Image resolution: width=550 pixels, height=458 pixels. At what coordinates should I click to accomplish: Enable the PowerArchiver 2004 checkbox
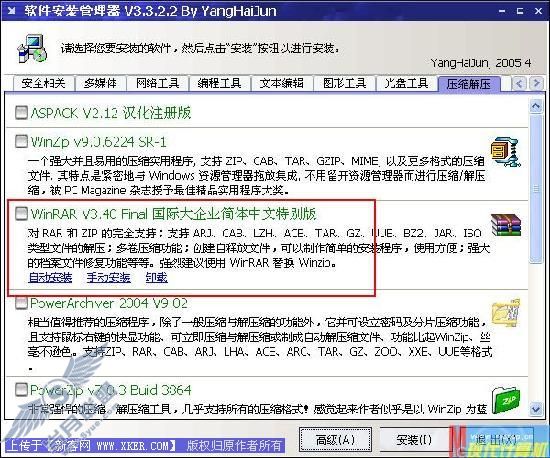click(21, 303)
